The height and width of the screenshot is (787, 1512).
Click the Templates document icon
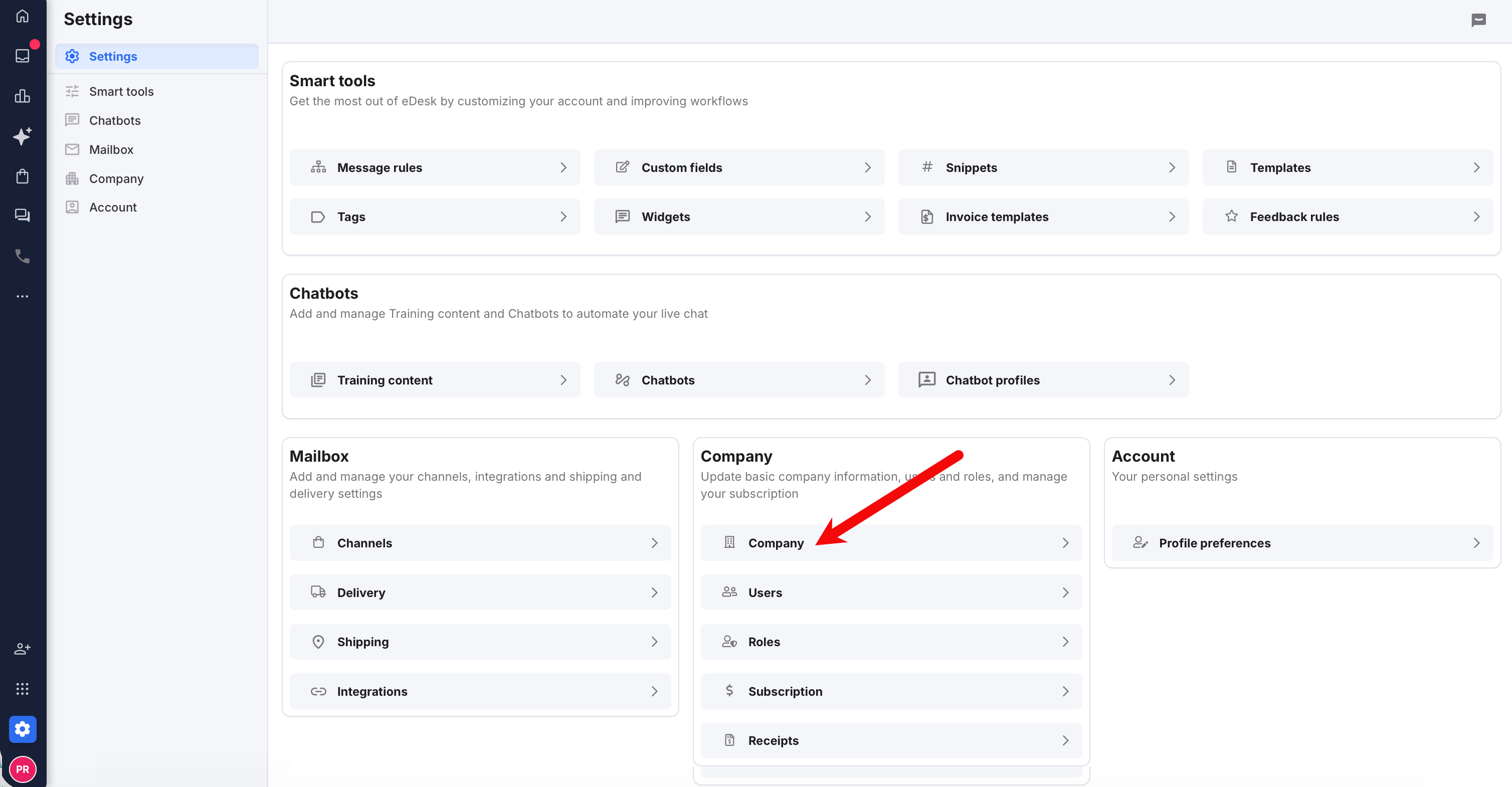(x=1231, y=167)
